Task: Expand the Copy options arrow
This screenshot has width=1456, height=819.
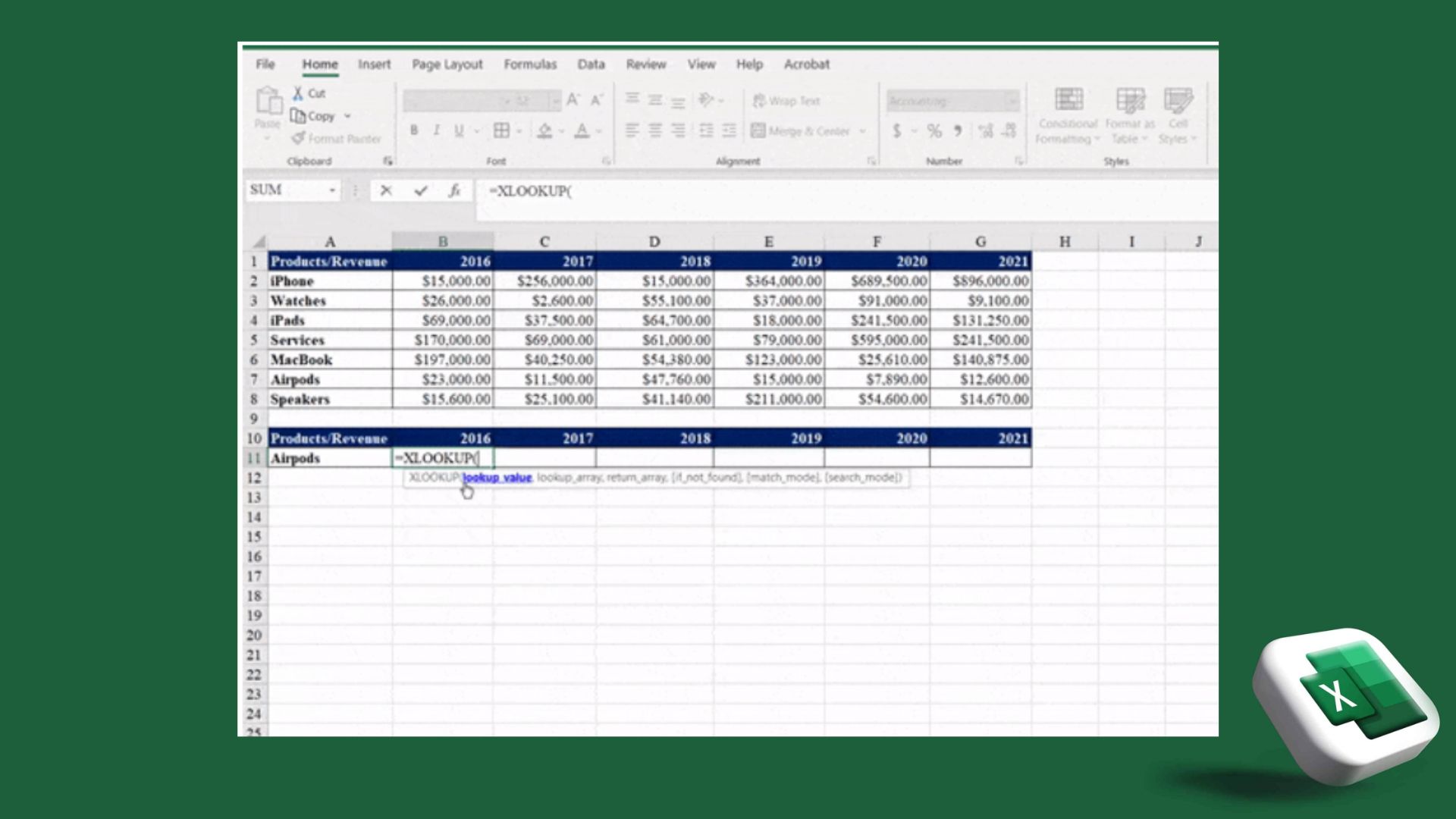Action: (x=347, y=116)
